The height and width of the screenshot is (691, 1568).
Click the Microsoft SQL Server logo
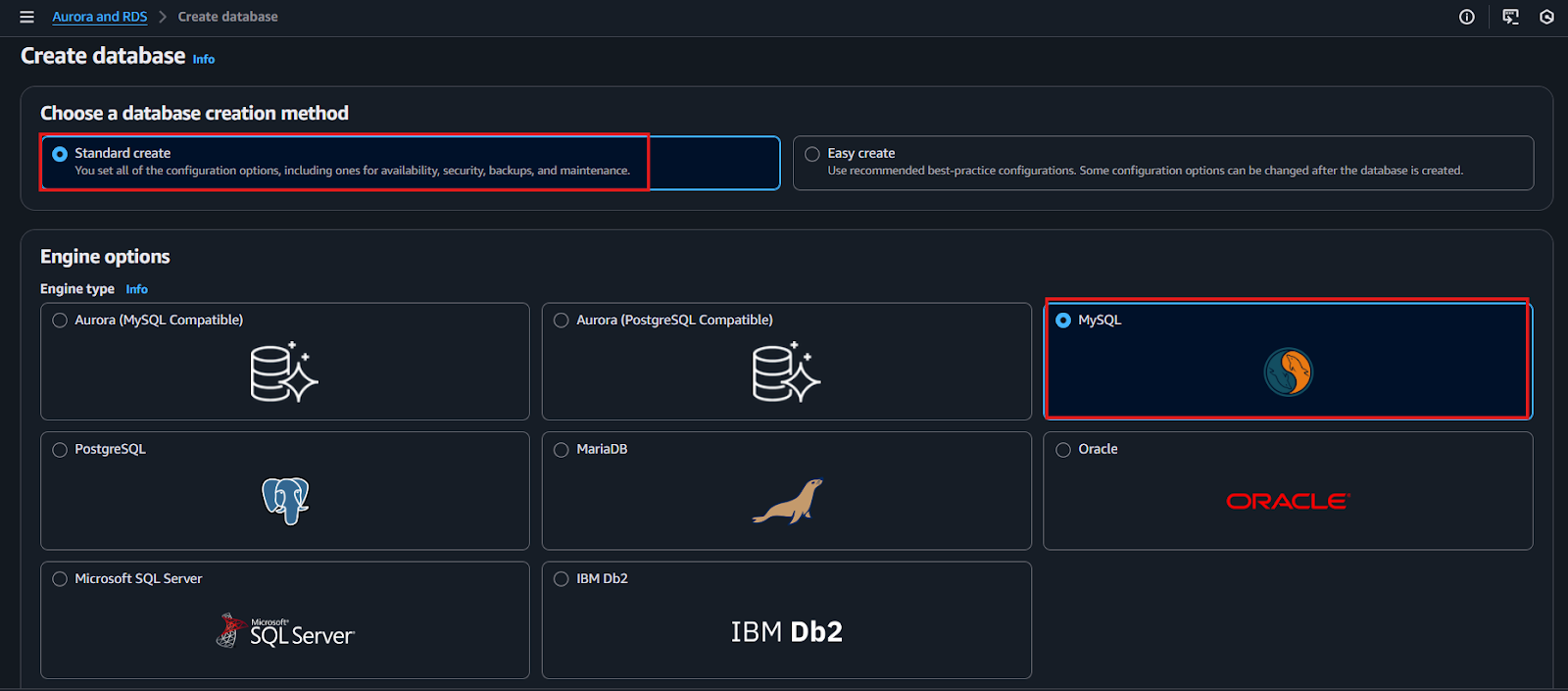(x=285, y=631)
